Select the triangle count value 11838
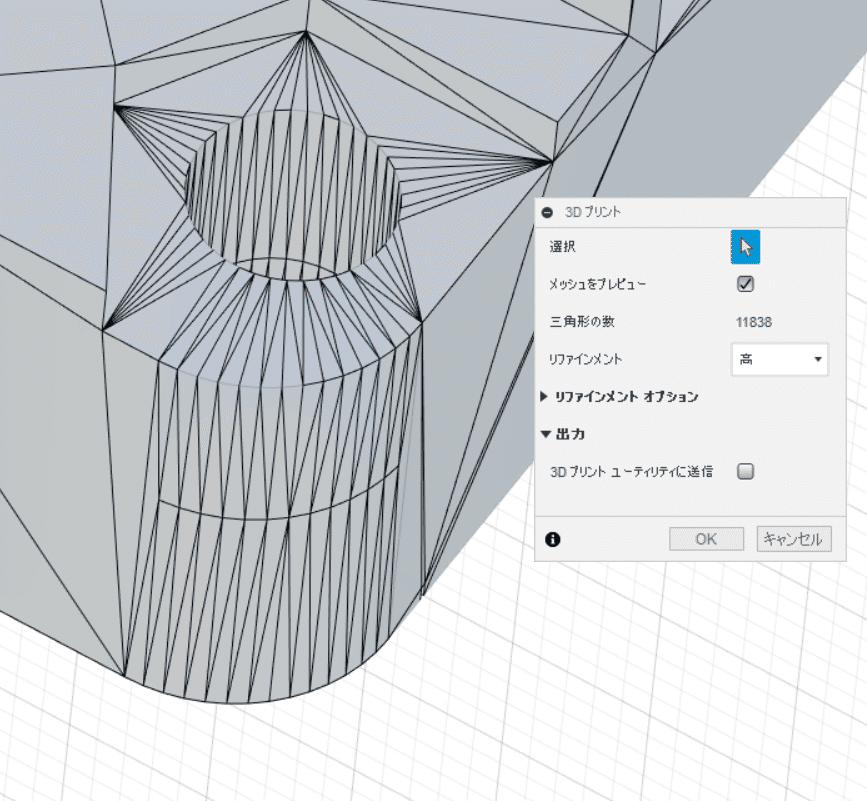 (x=754, y=322)
